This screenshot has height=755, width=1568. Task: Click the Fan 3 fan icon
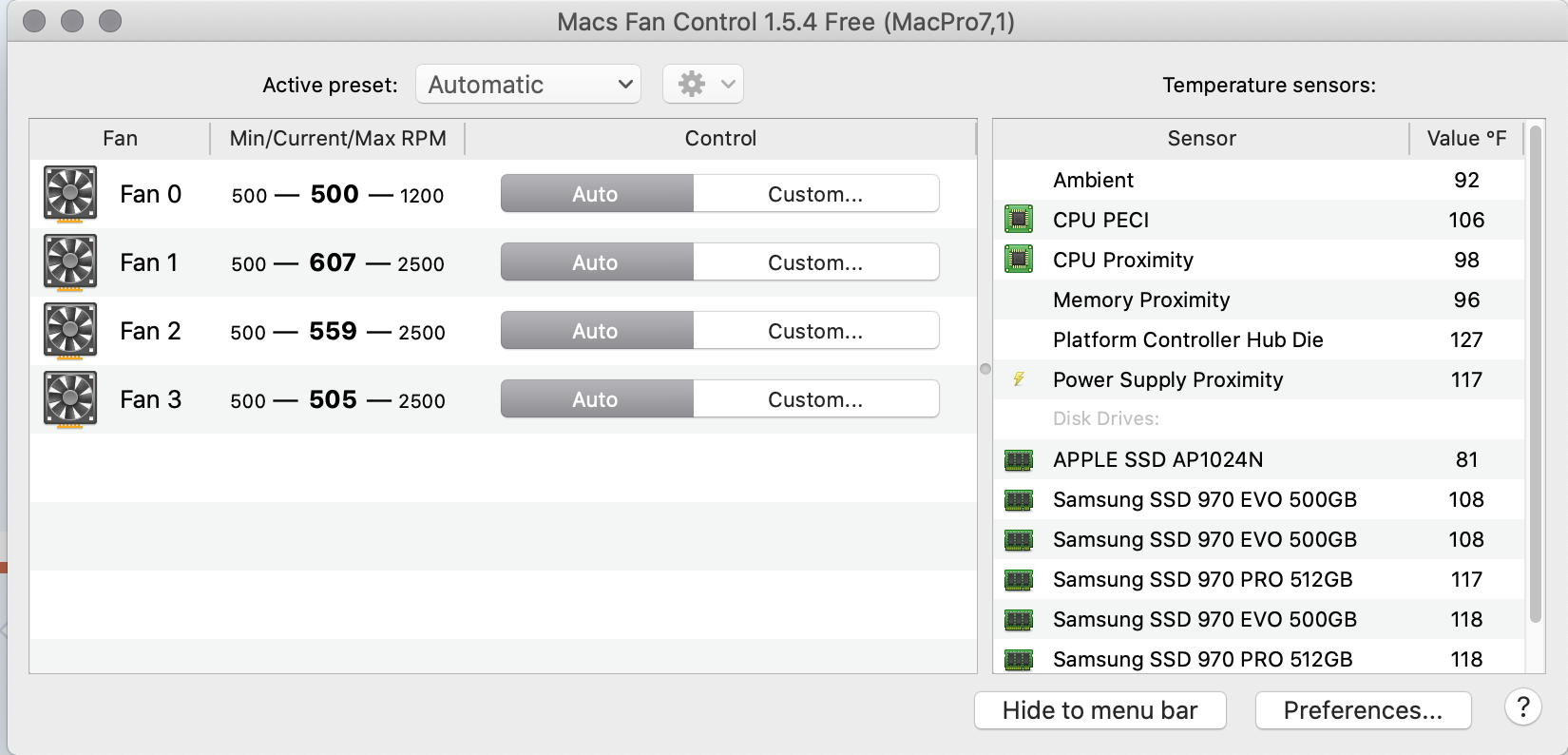point(70,399)
